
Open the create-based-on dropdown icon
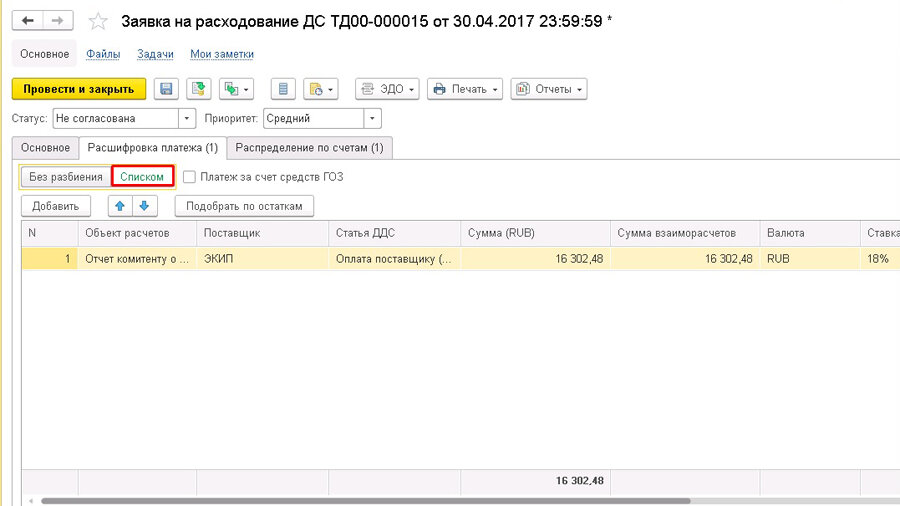pyautogui.click(x=236, y=89)
